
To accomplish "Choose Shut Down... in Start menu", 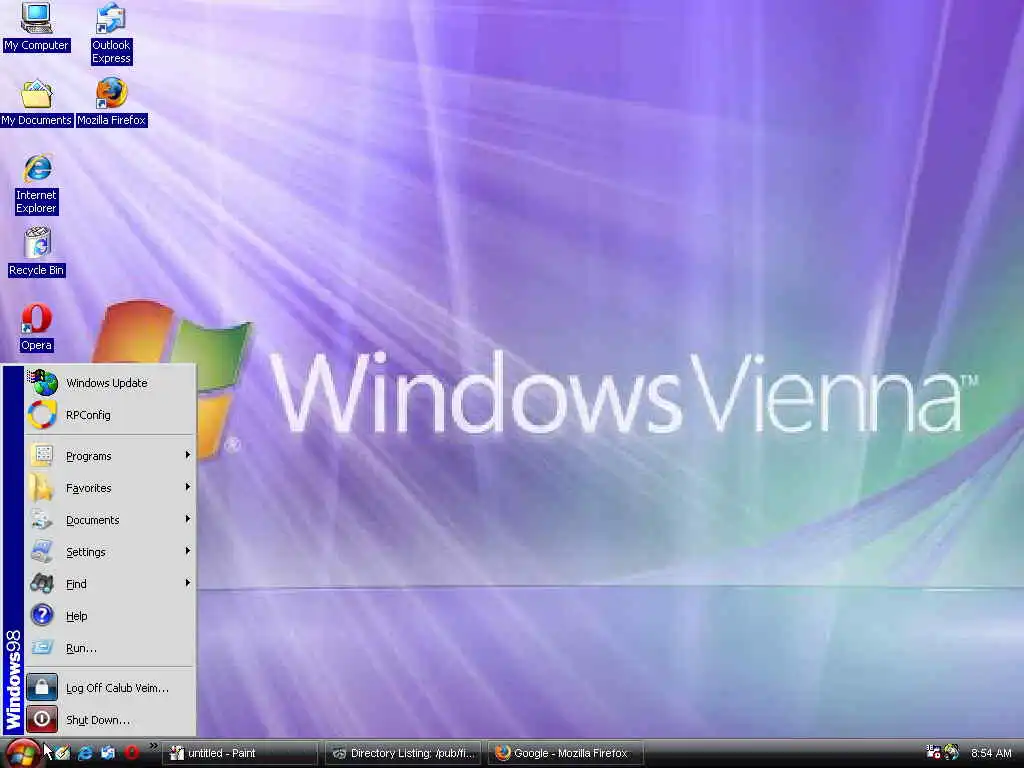I will pyautogui.click(x=110, y=720).
